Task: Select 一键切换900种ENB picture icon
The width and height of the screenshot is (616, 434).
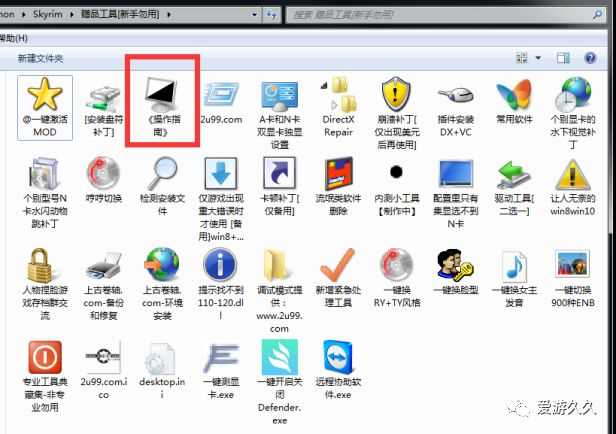Action: pyautogui.click(x=573, y=264)
